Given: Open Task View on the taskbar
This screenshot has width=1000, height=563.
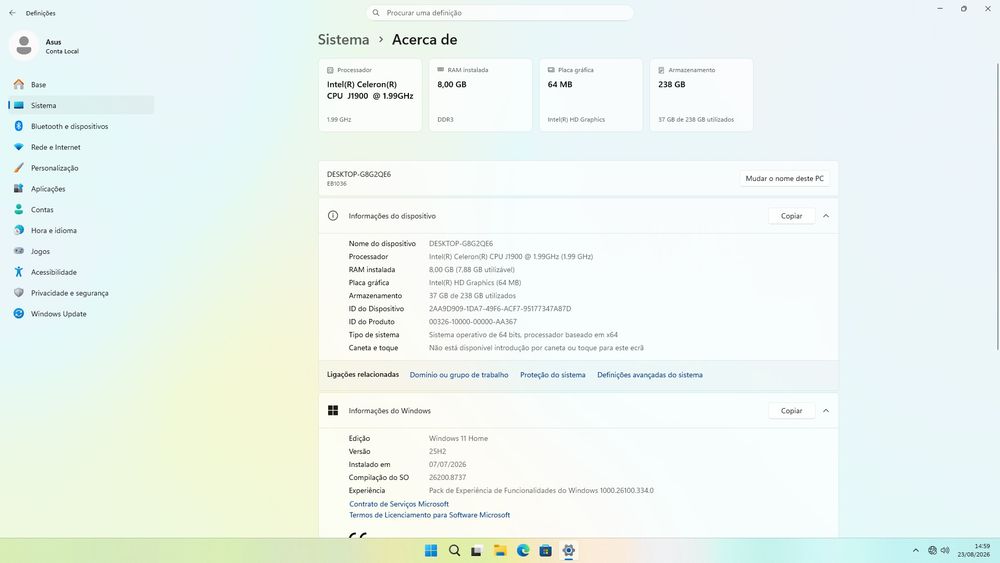Looking at the screenshot, I should tap(476, 550).
